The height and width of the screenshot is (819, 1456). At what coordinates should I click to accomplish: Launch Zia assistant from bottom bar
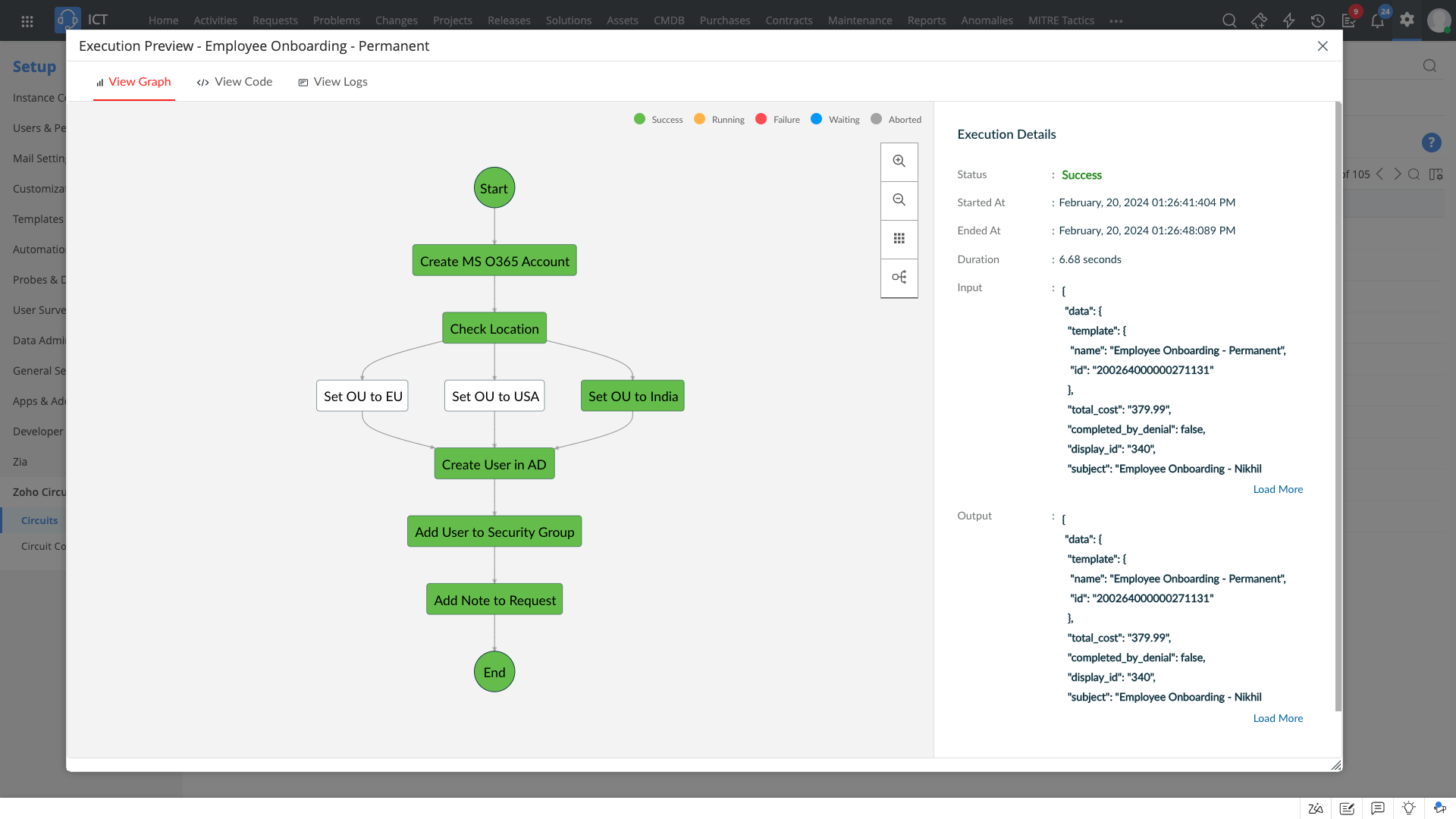[x=1316, y=808]
